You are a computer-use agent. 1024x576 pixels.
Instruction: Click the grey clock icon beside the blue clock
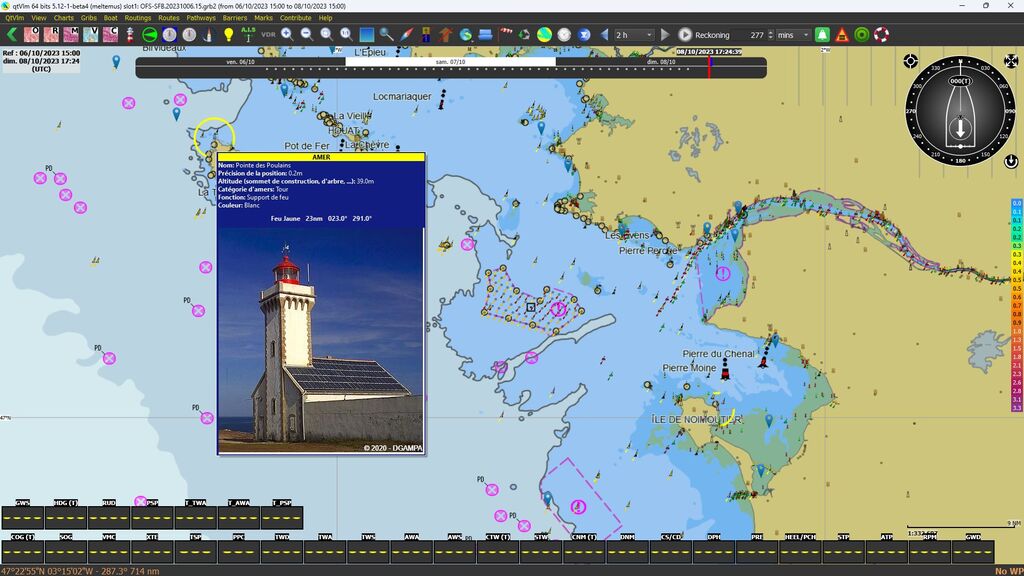tap(189, 35)
